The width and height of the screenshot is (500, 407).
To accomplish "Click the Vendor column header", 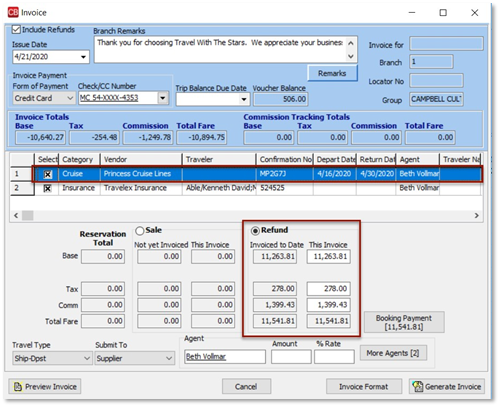I will tap(141, 159).
